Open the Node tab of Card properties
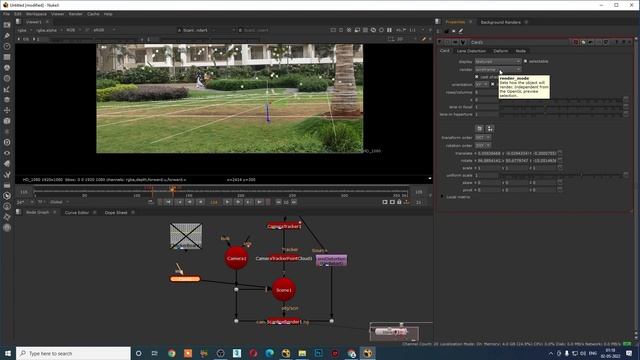 pyautogui.click(x=520, y=51)
